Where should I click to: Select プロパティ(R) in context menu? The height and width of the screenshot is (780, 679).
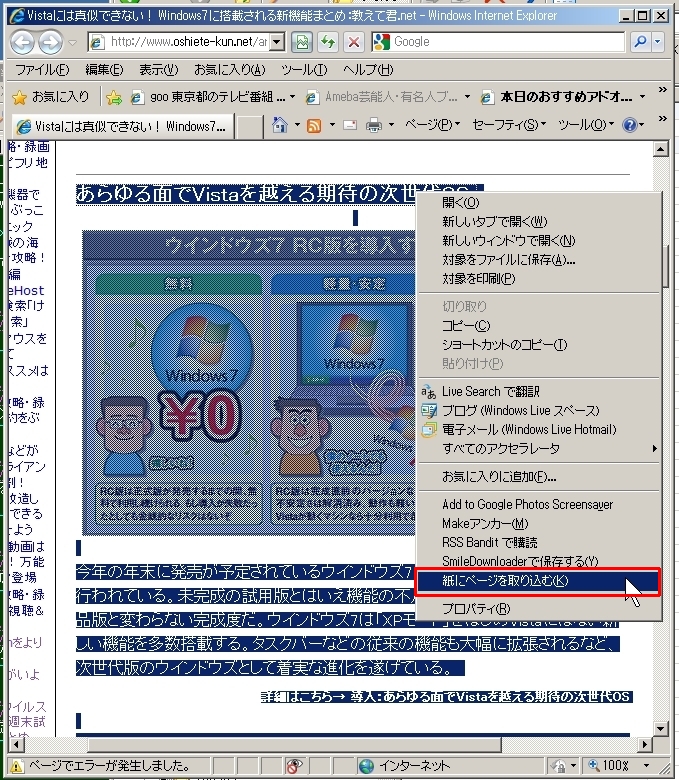coord(539,609)
